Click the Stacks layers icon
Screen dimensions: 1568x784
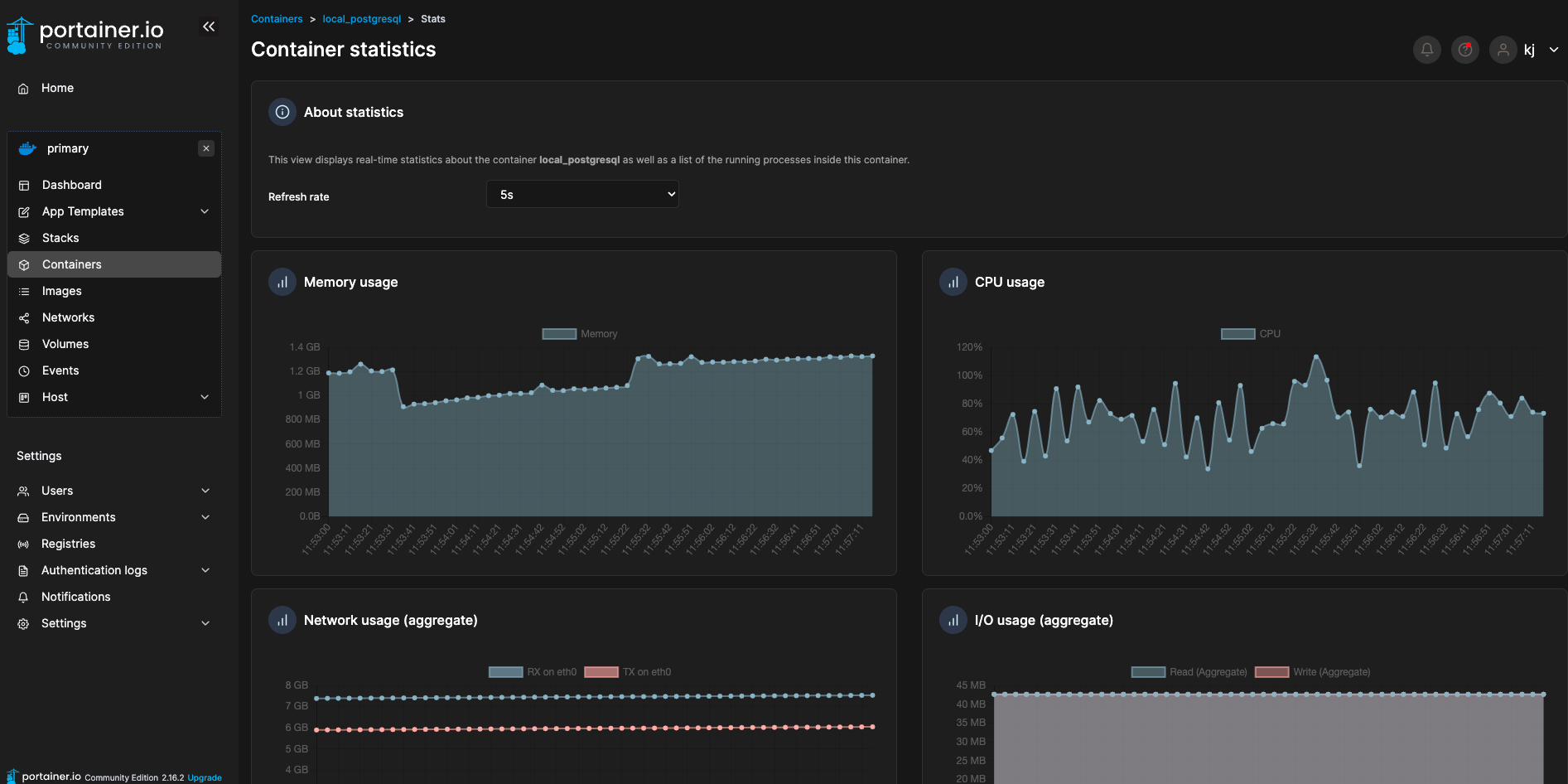pos(24,239)
